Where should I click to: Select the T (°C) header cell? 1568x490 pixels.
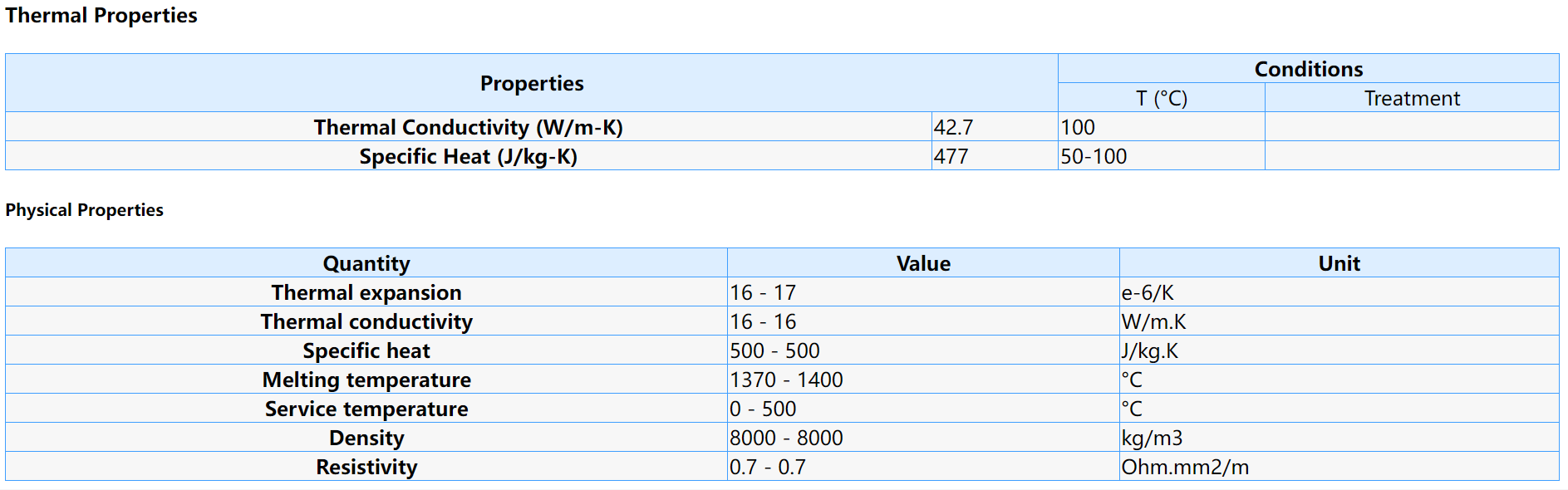[x=1161, y=98]
